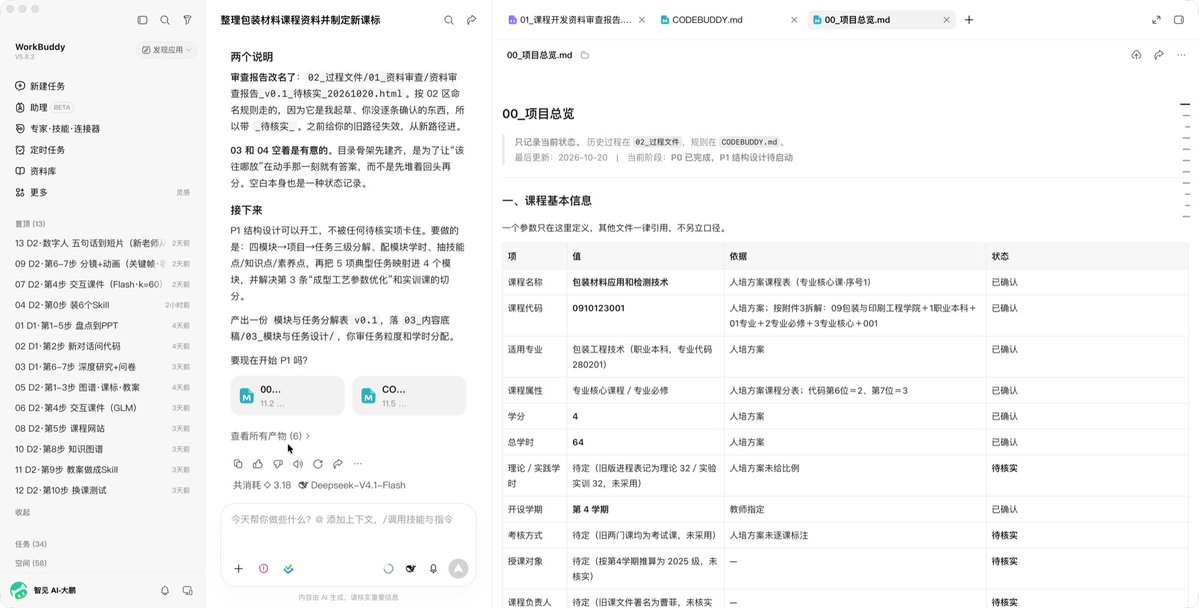
Task: Click the chat bubble icon beside the bell
Action: (187, 590)
